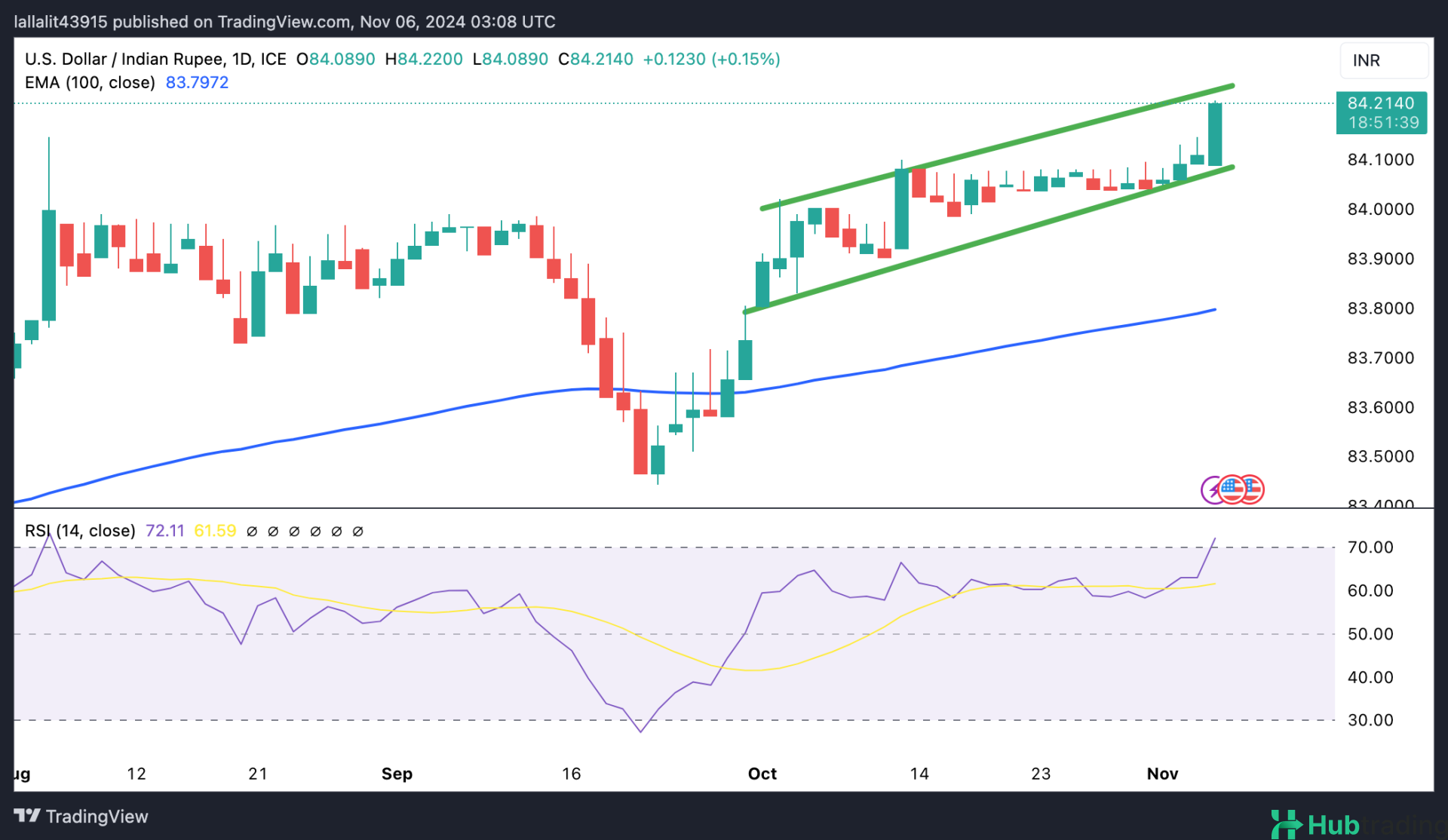Click the Oct label on time axis
Image resolution: width=1448 pixels, height=840 pixels.
coord(762,774)
